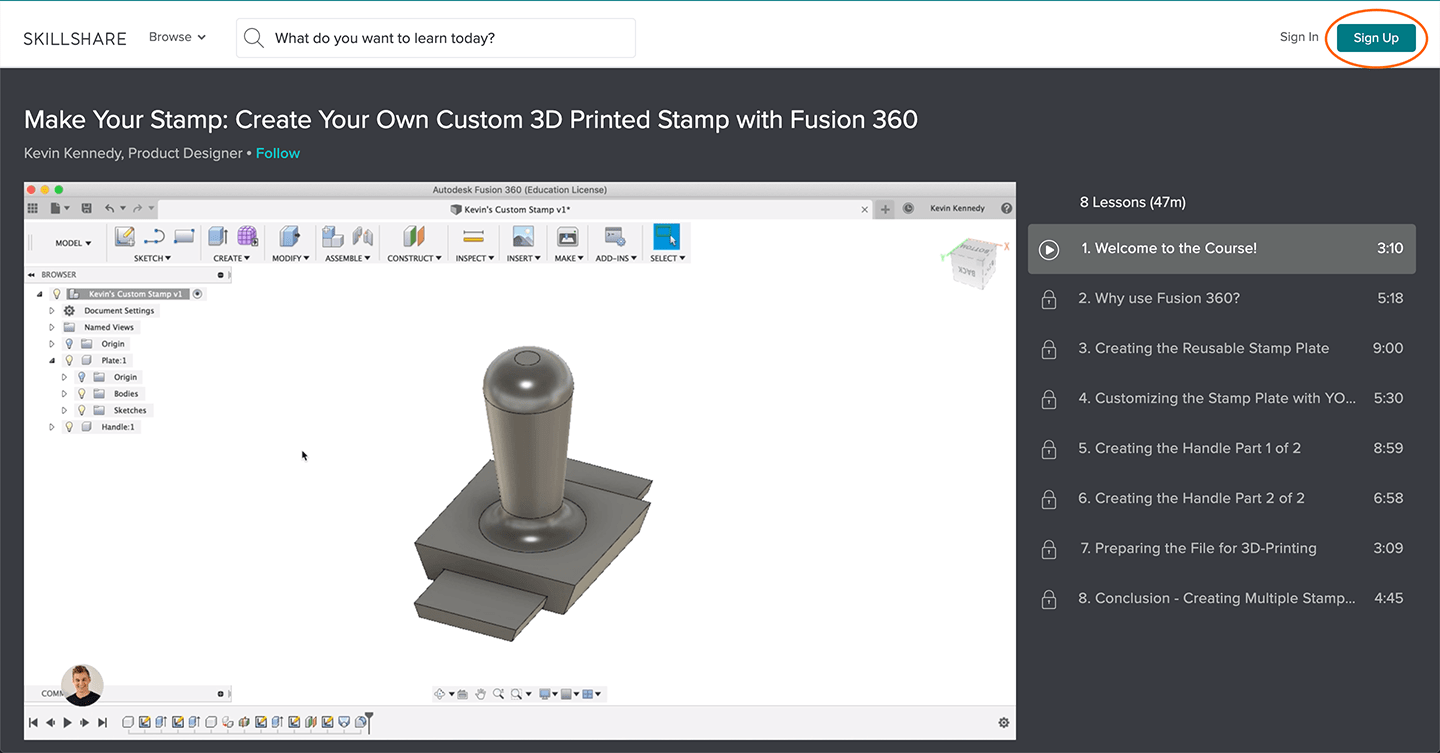Open the Display Settings dropdown in navigation bar
Viewport: 1440px width, 753px height.
tap(547, 694)
